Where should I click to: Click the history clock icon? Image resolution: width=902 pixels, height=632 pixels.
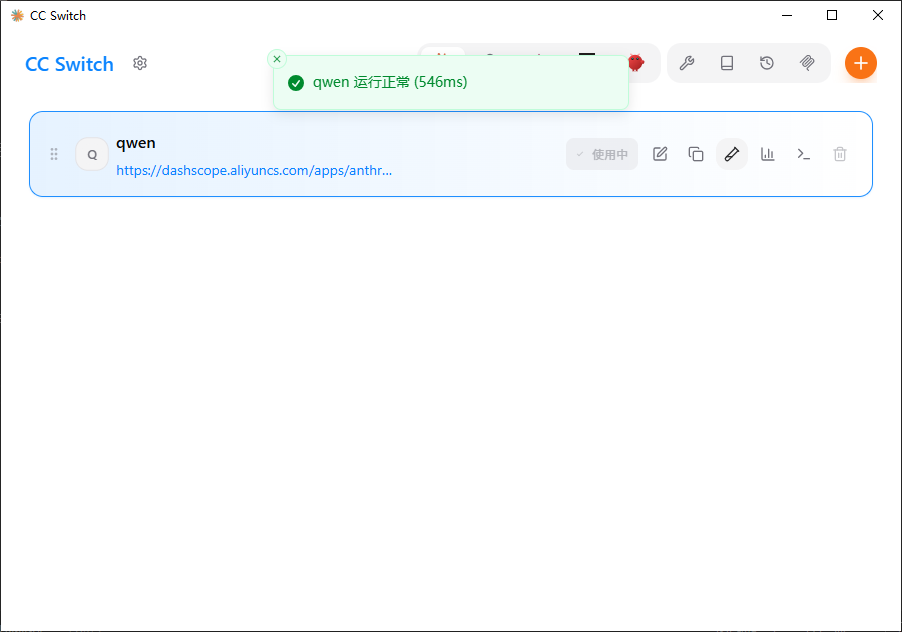tap(767, 63)
